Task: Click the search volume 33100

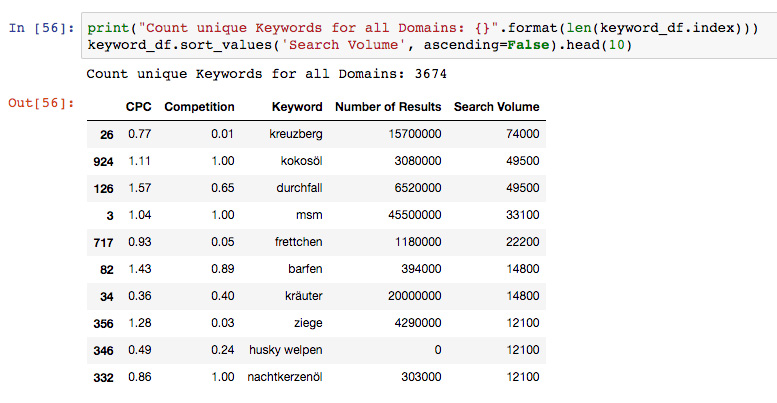Action: point(522,215)
